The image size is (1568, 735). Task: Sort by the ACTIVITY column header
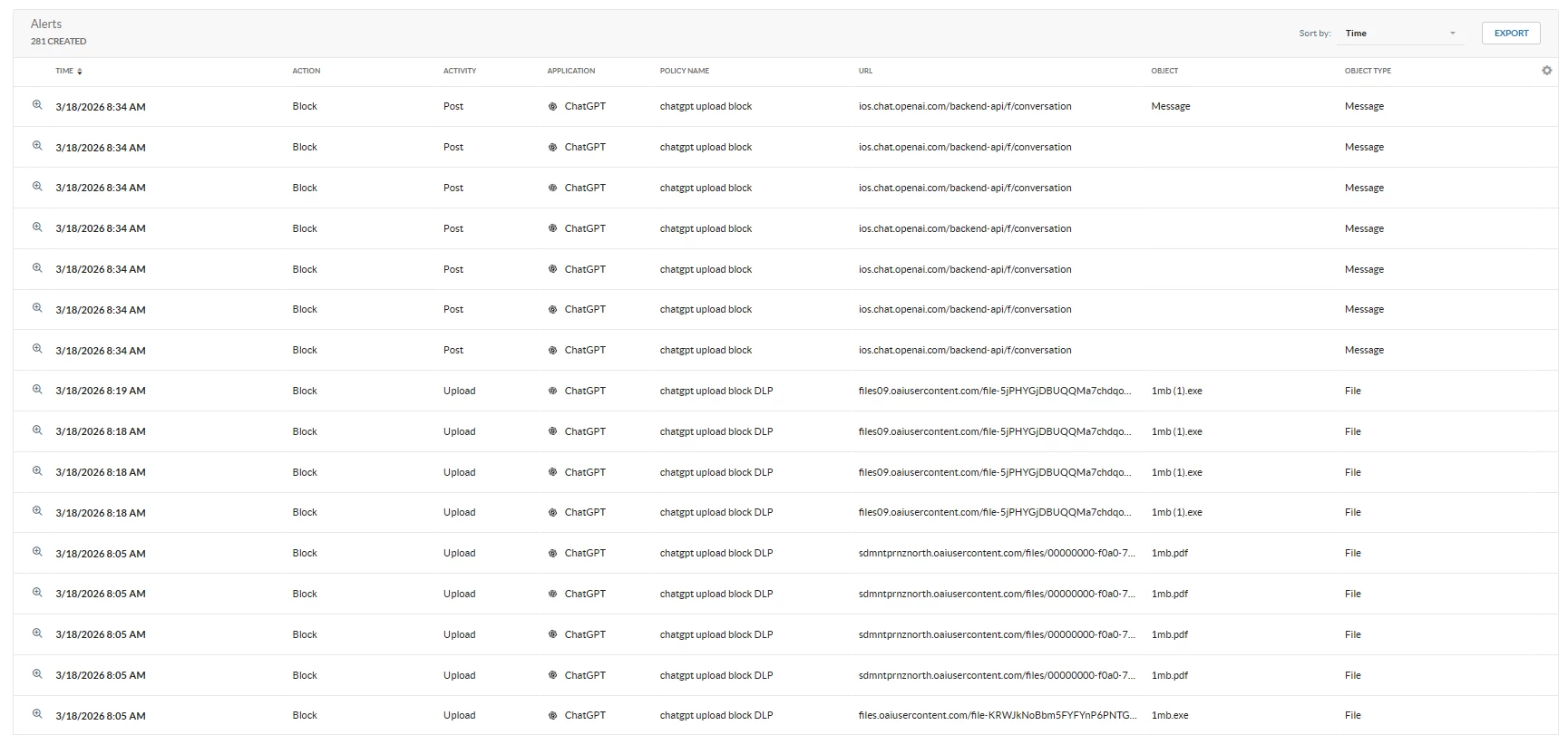pyautogui.click(x=460, y=71)
